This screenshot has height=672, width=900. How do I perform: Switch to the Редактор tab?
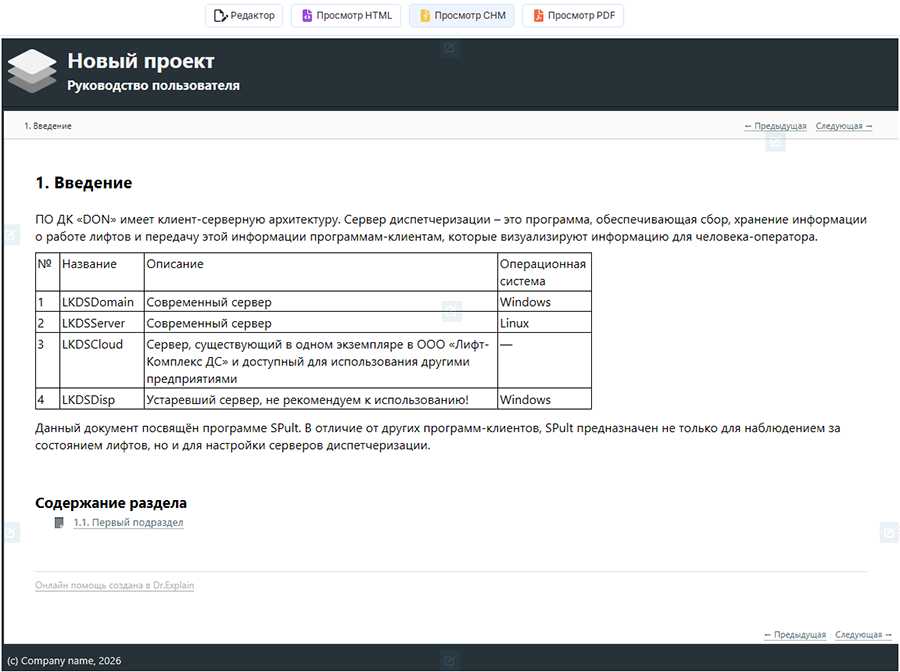click(x=244, y=15)
